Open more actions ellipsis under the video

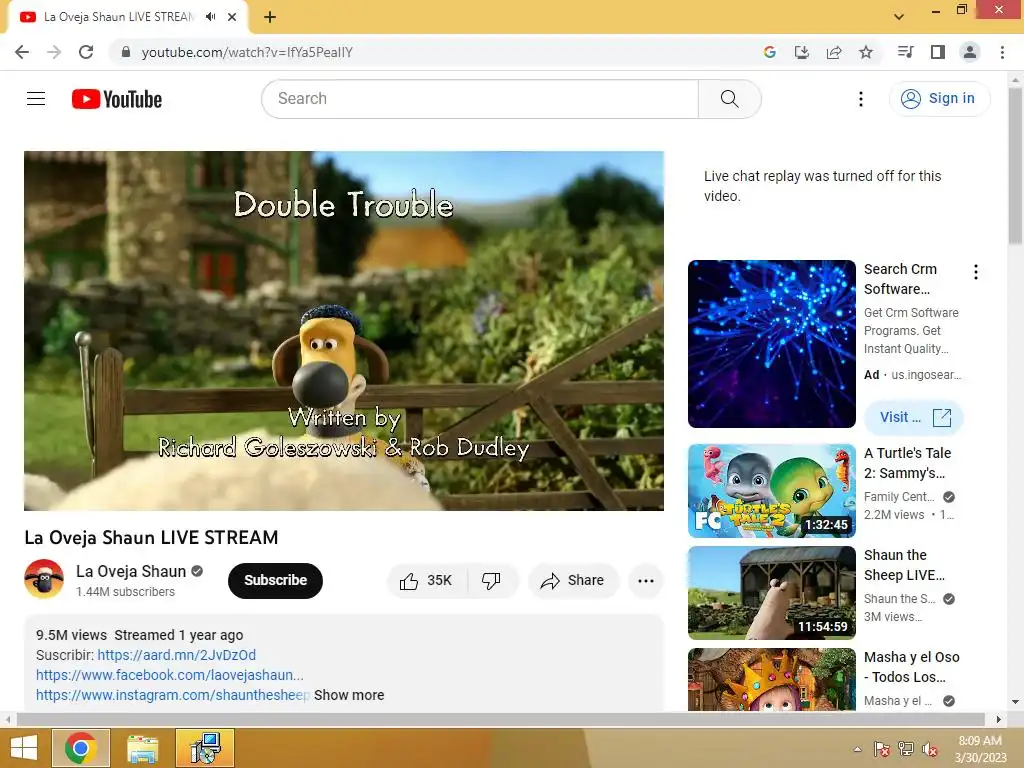(646, 581)
